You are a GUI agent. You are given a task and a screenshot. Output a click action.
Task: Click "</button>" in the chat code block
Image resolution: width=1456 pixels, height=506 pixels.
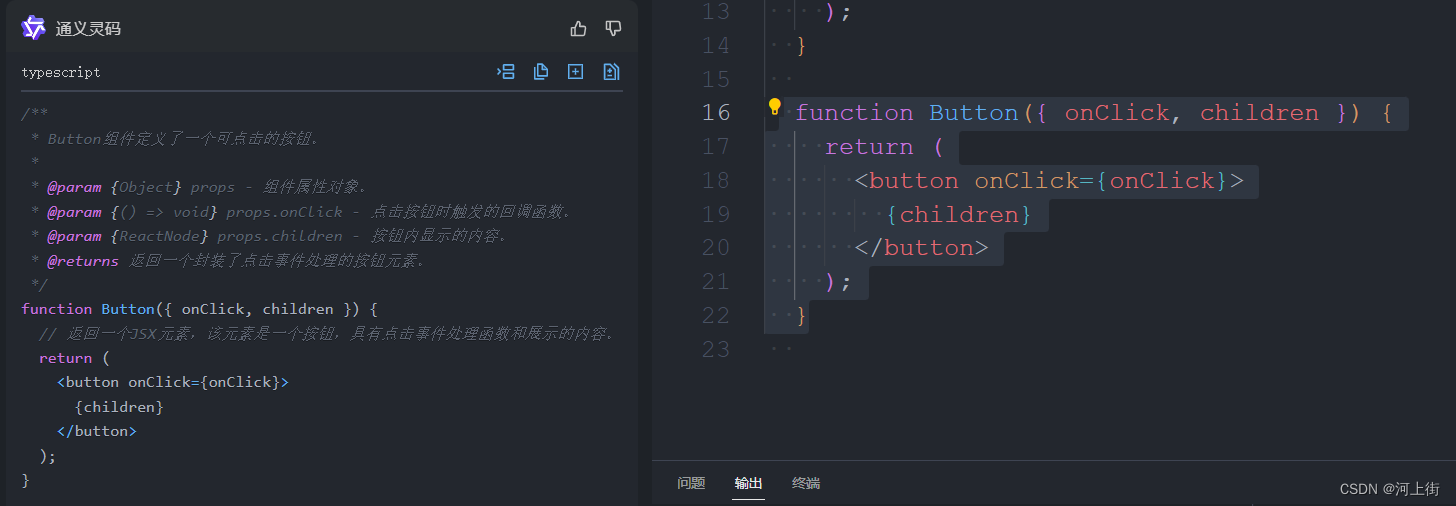96,431
